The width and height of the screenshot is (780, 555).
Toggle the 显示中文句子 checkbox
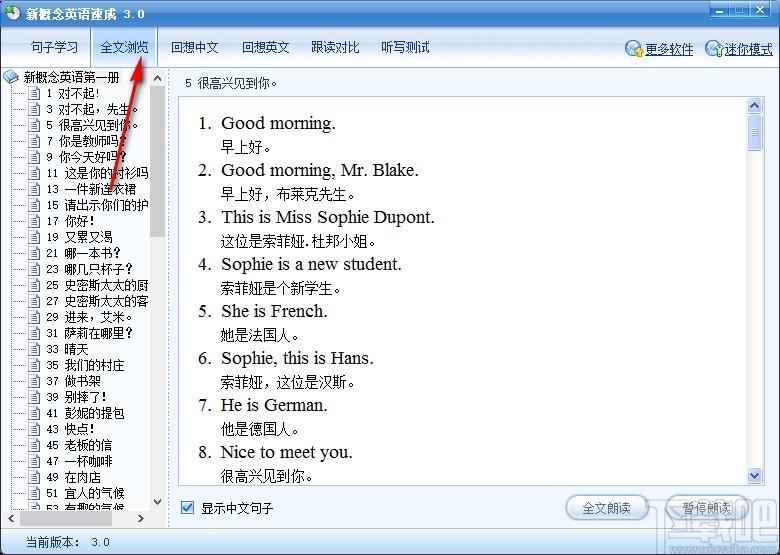point(188,508)
